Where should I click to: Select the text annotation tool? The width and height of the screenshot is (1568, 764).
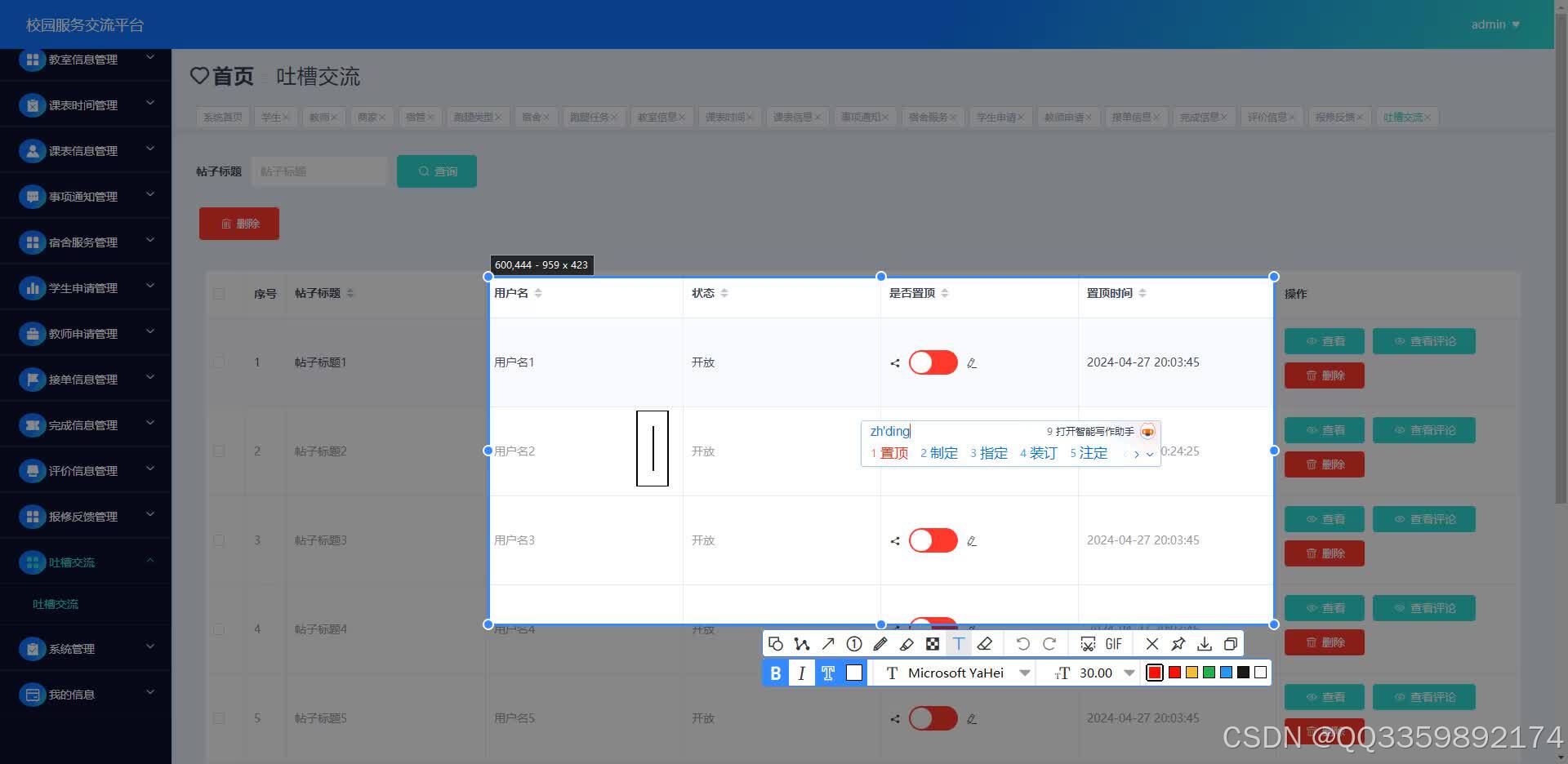[959, 644]
